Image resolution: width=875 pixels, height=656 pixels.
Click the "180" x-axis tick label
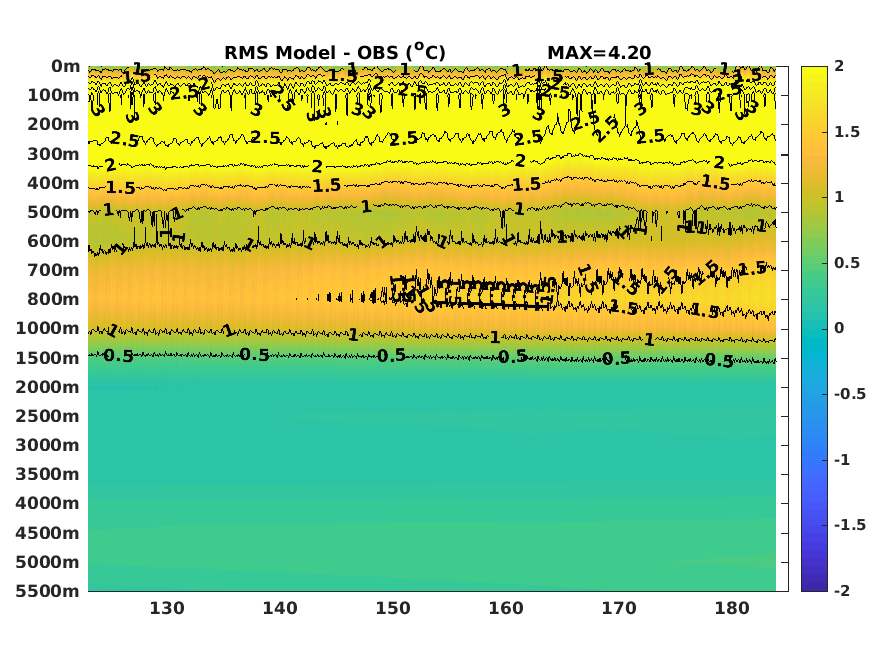(732, 608)
